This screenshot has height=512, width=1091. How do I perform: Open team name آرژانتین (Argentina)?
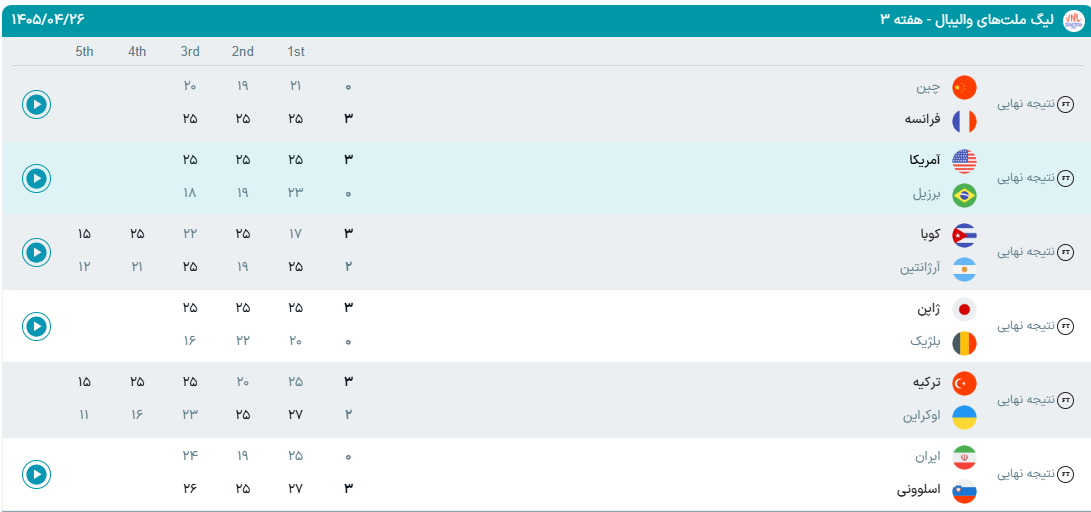[919, 269]
